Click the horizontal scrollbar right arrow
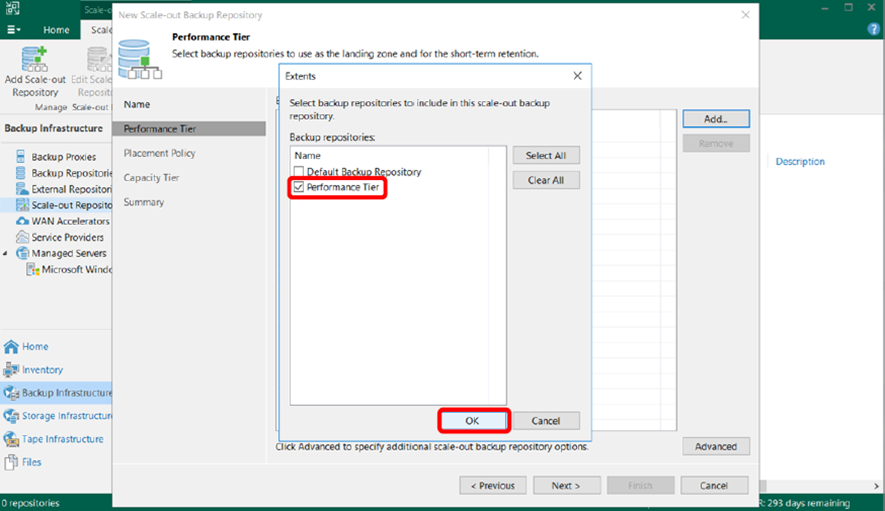Image resolution: width=885 pixels, height=511 pixels. 876,486
